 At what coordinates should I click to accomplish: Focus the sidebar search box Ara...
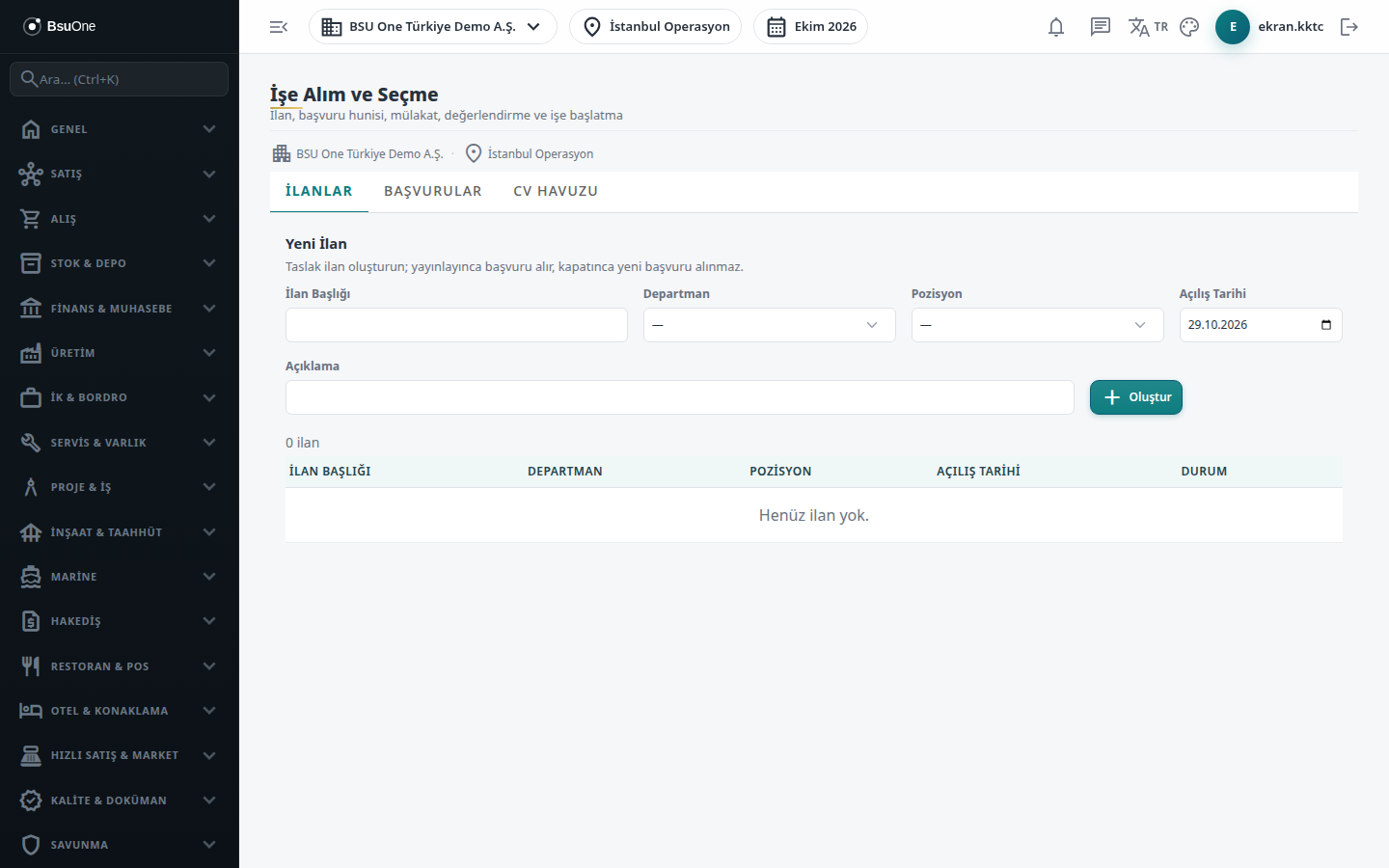[x=120, y=79]
